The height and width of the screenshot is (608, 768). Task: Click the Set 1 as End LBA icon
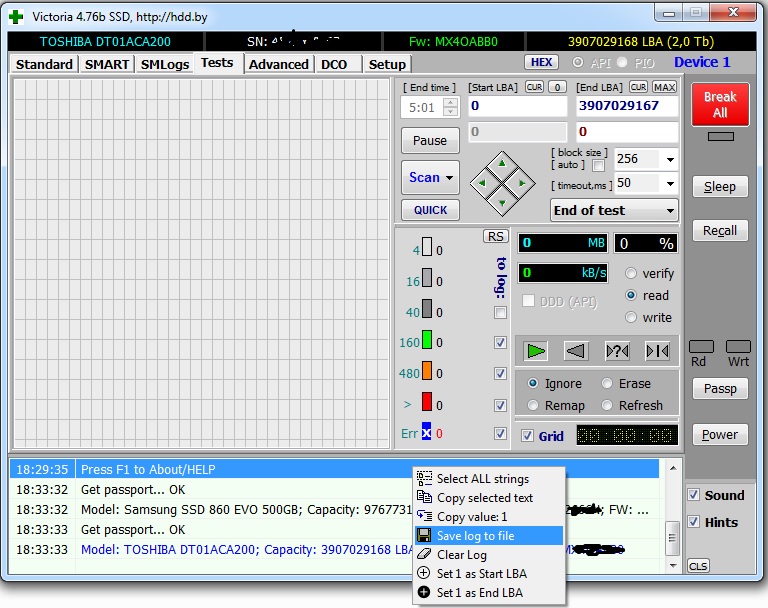click(x=424, y=592)
